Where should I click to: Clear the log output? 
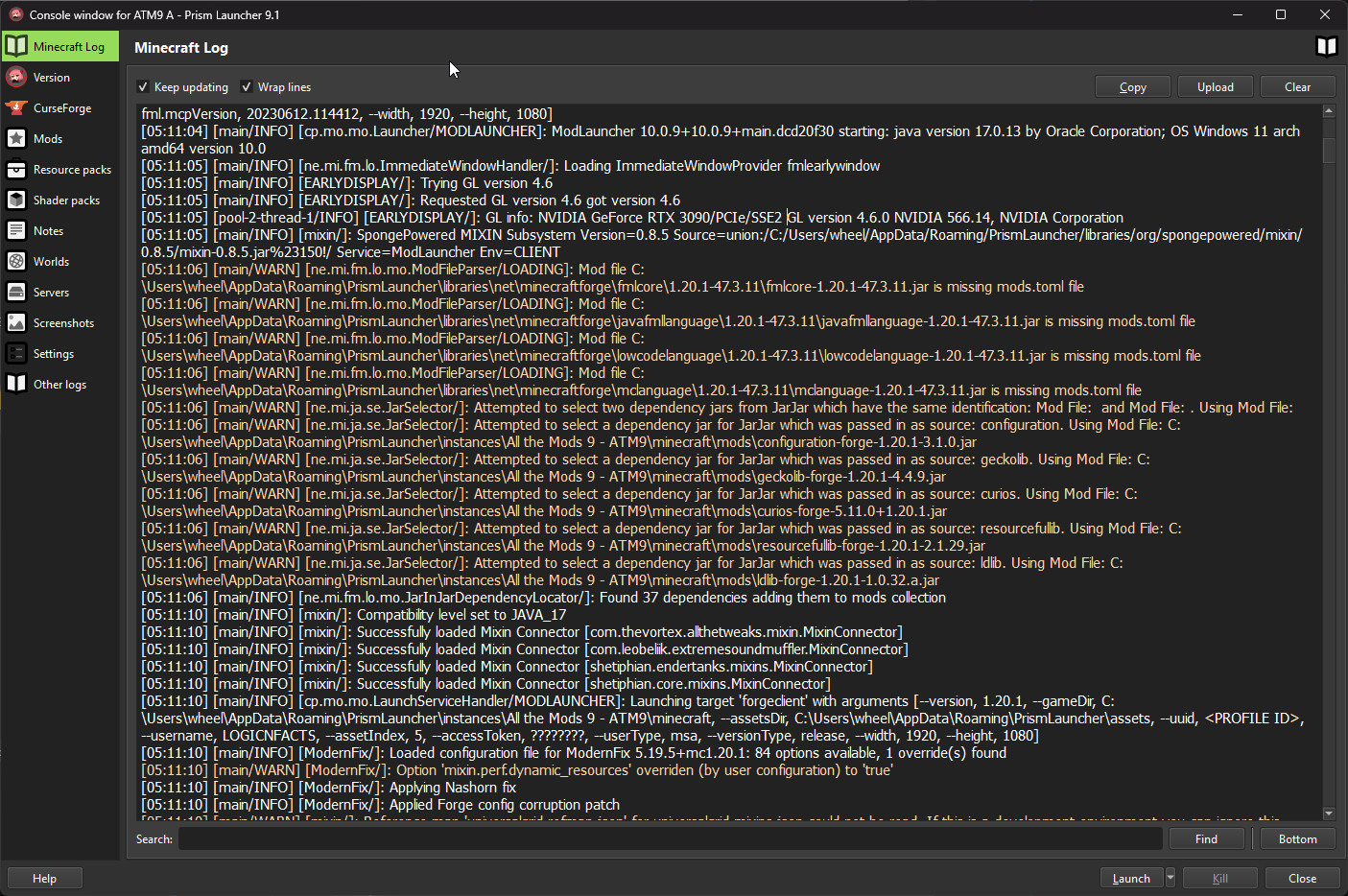pos(1298,86)
